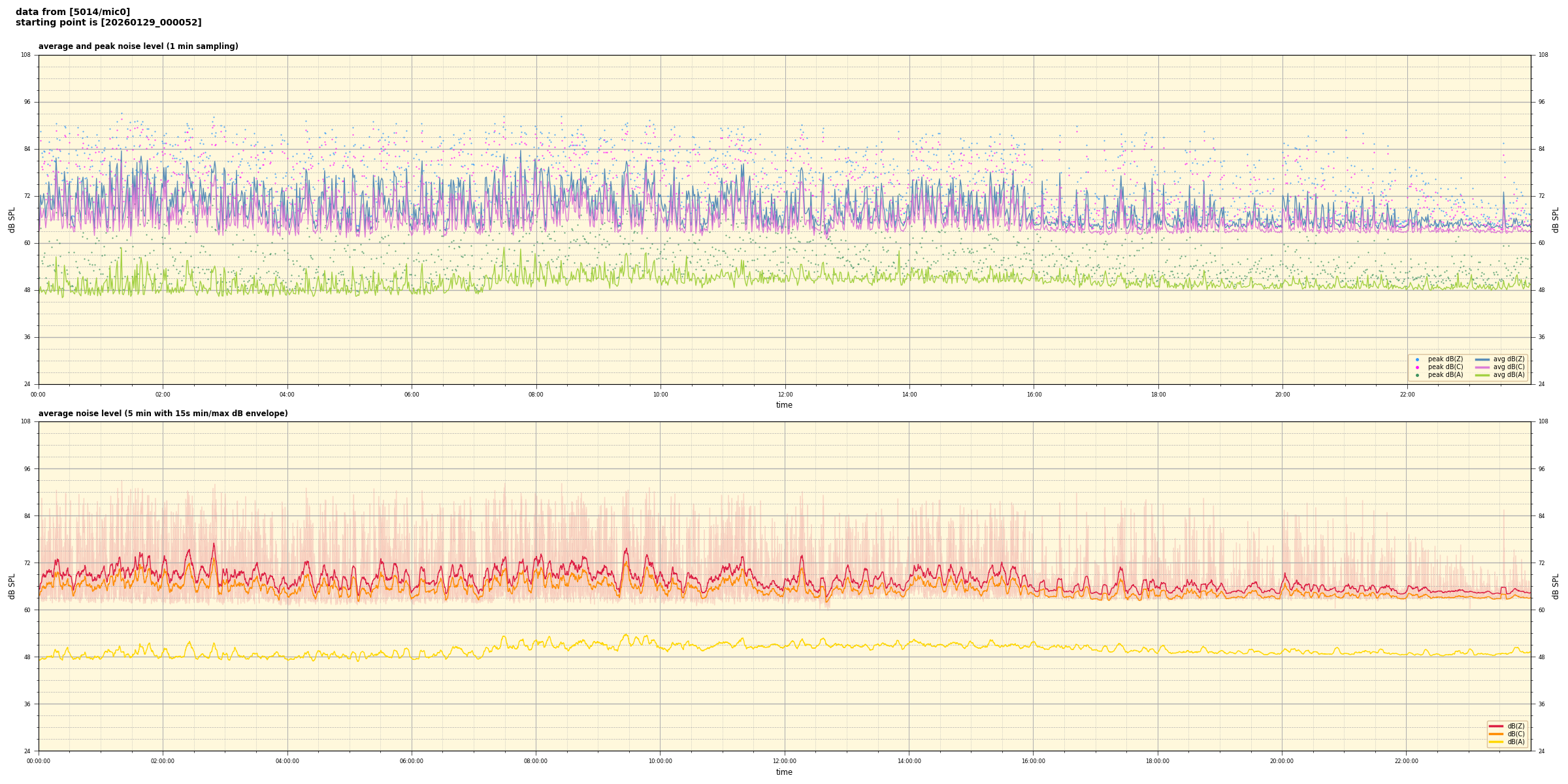Click the 'data from [5014/mic0]' header text
The width and height of the screenshot is (1568, 784).
click(x=73, y=12)
